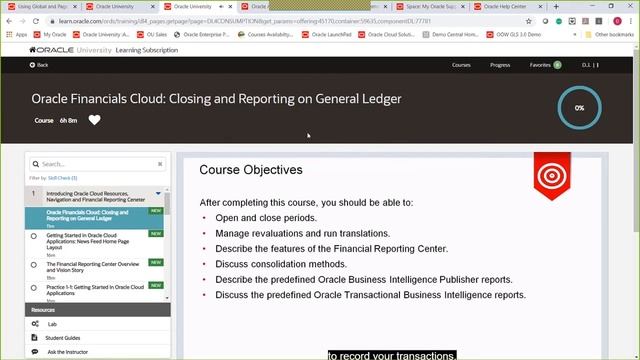Viewport: 640px width, 360px height.
Task: Reload the page in the browser
Action: 36,21
